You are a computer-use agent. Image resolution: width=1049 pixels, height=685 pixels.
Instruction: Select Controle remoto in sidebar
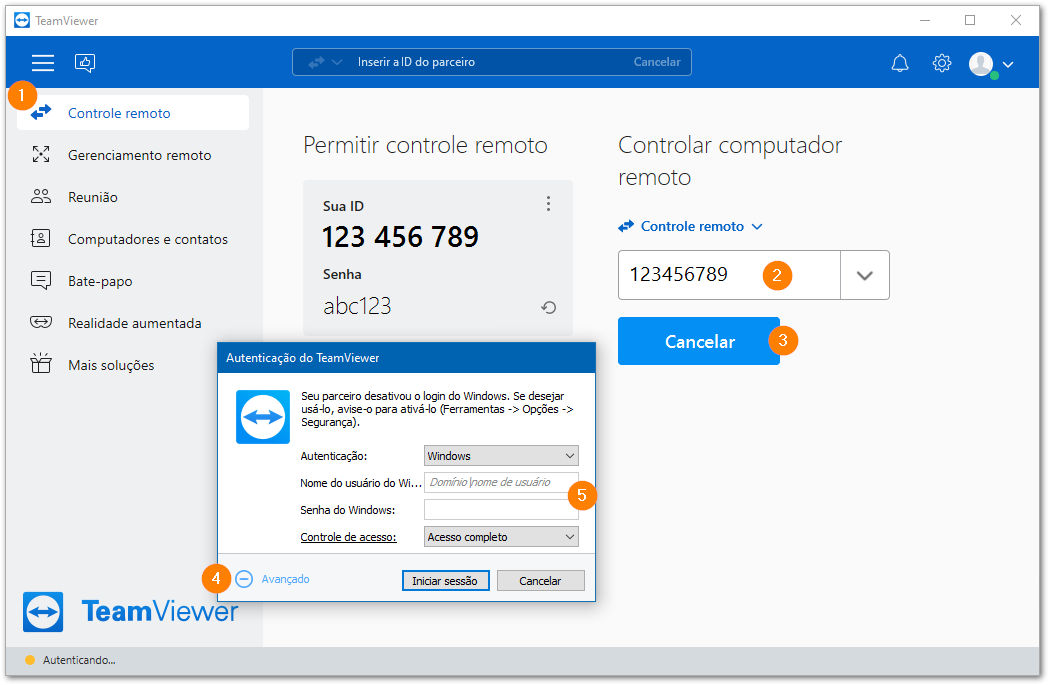click(x=133, y=112)
